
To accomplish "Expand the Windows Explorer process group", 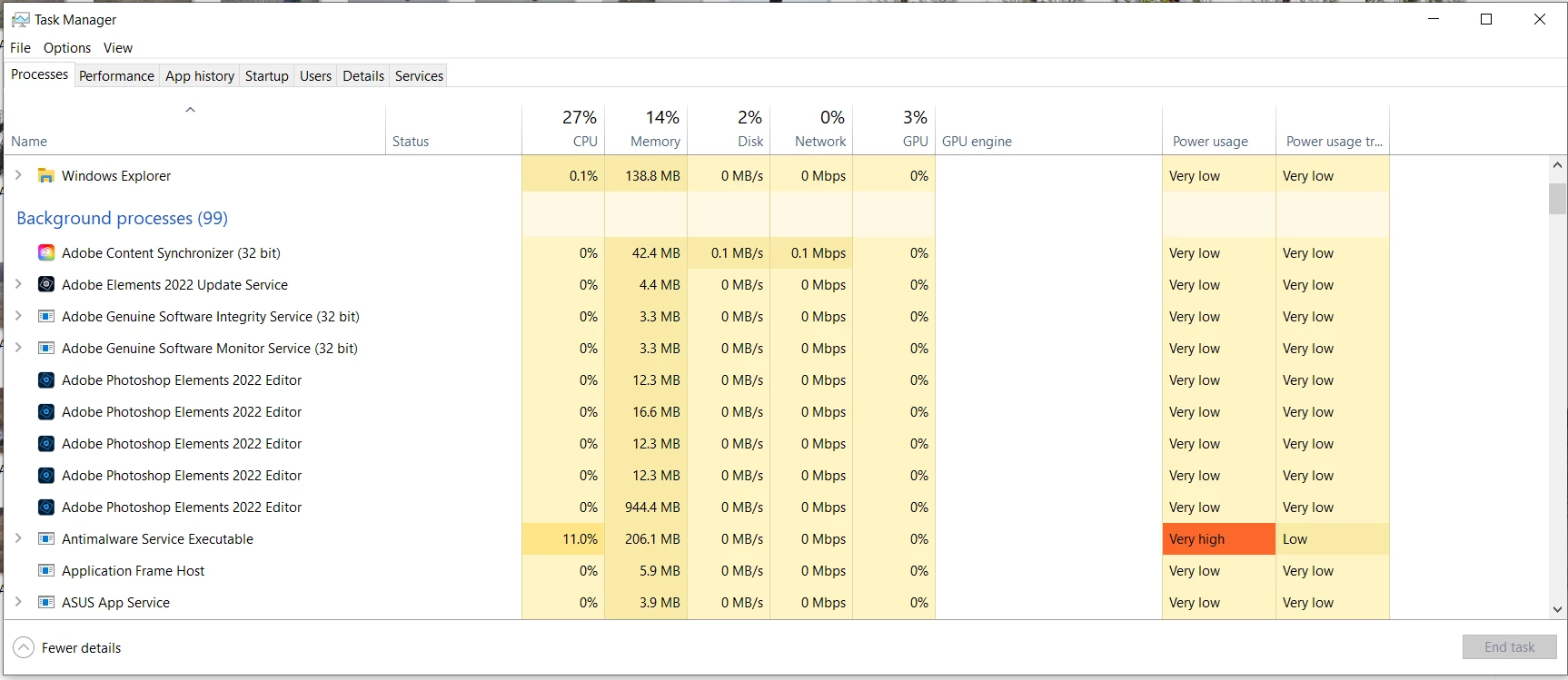I will tap(18, 175).
